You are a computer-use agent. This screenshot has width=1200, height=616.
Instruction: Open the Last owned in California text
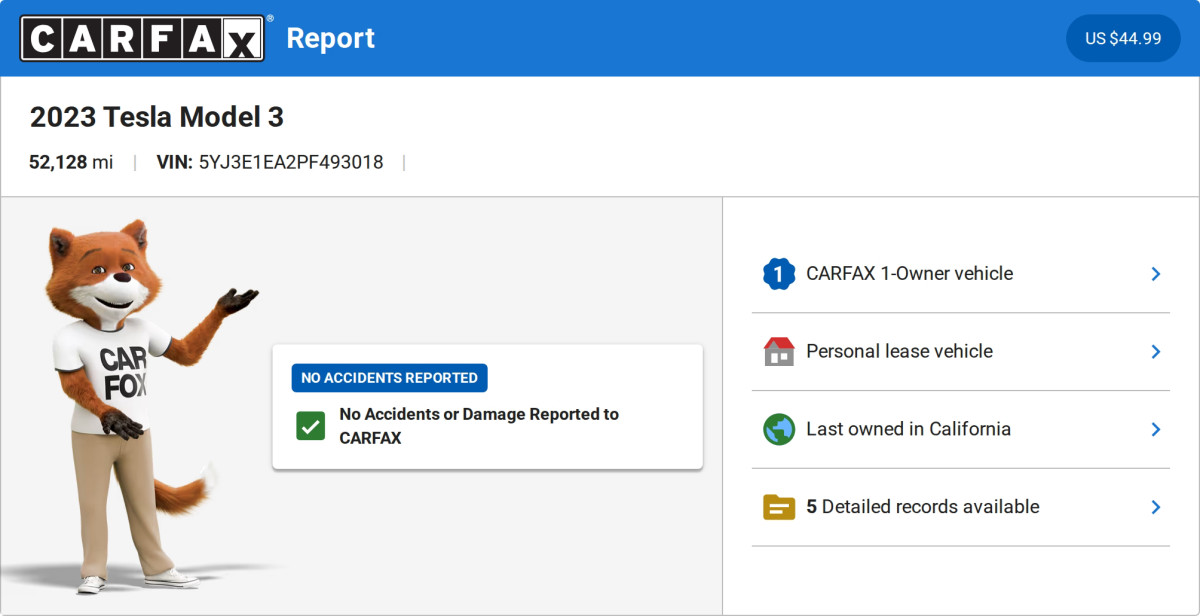point(908,429)
